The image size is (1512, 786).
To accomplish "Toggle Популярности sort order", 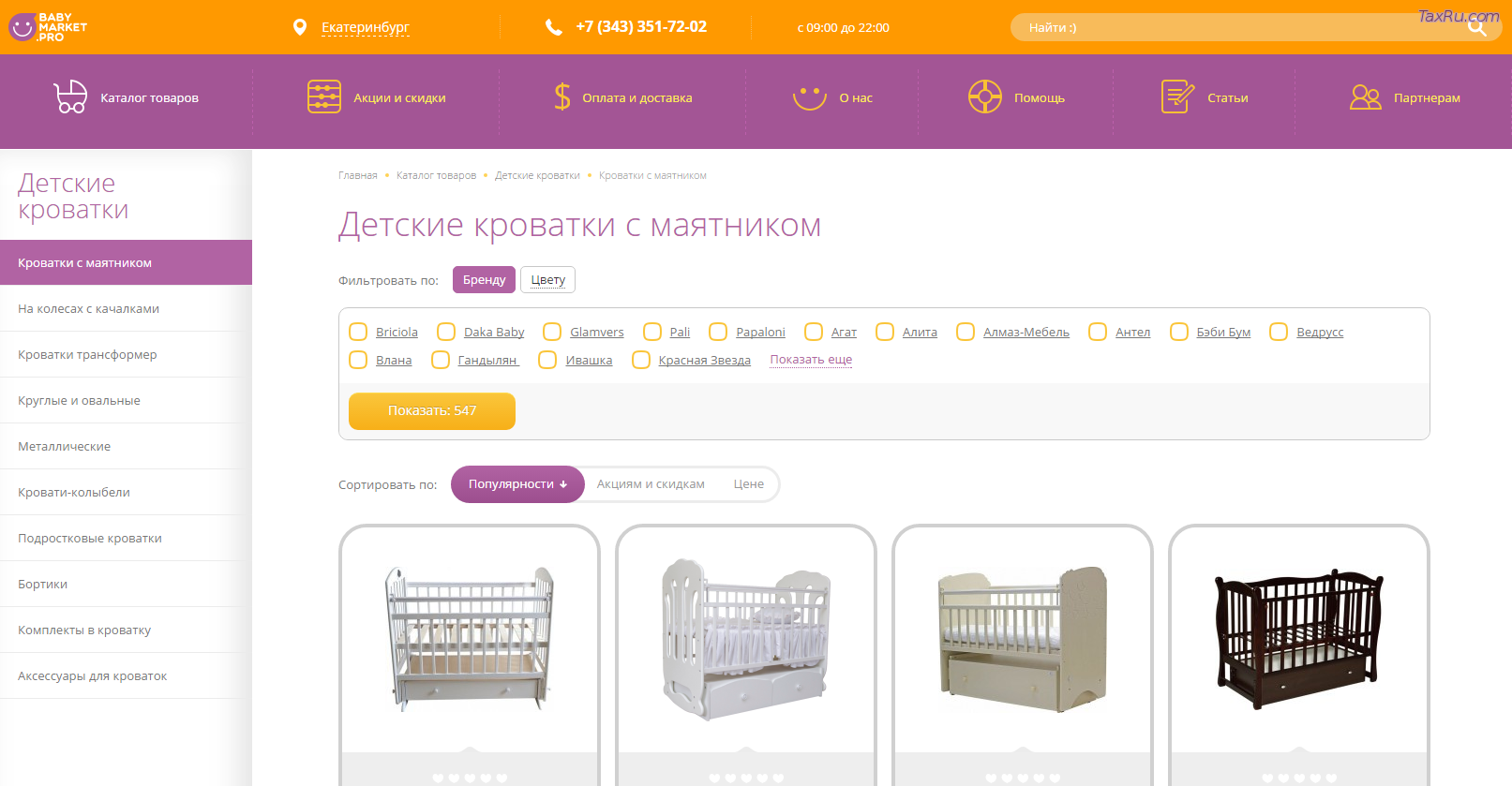I will coord(517,484).
